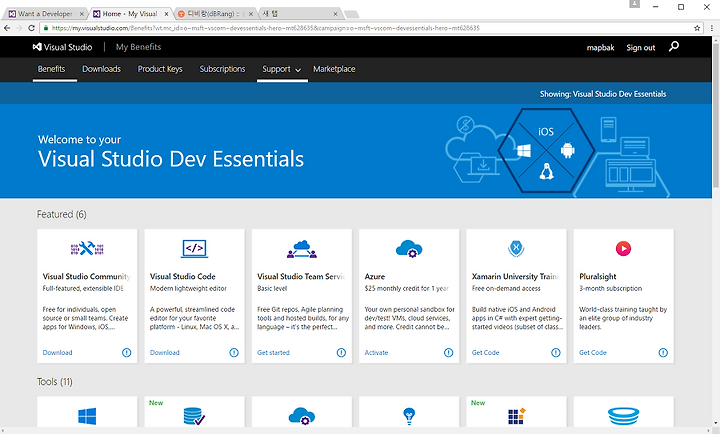Click the colored grid icon under Tools
The height and width of the screenshot is (434, 720).
[517, 416]
